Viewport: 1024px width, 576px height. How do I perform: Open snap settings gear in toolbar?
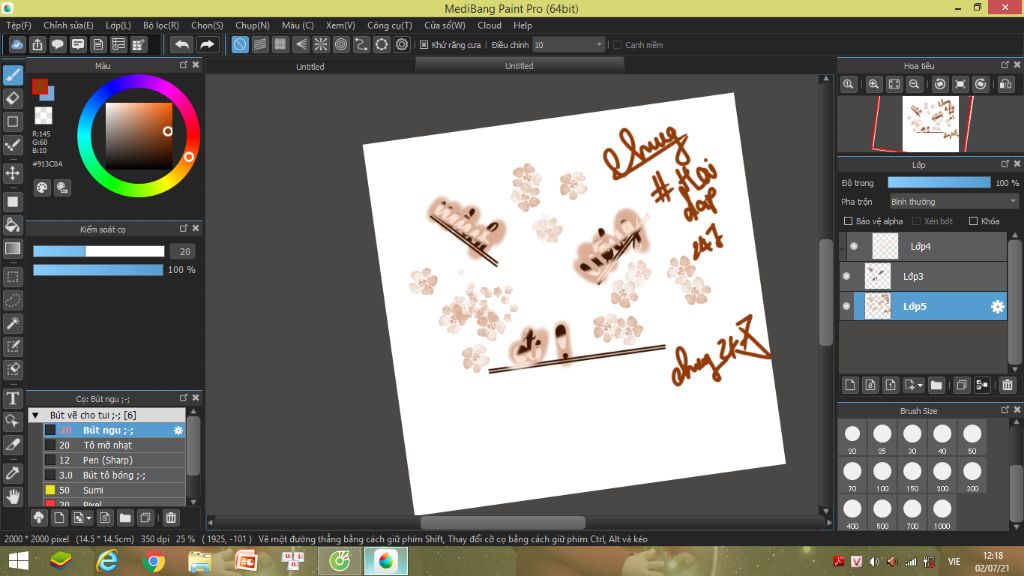pyautogui.click(x=402, y=44)
